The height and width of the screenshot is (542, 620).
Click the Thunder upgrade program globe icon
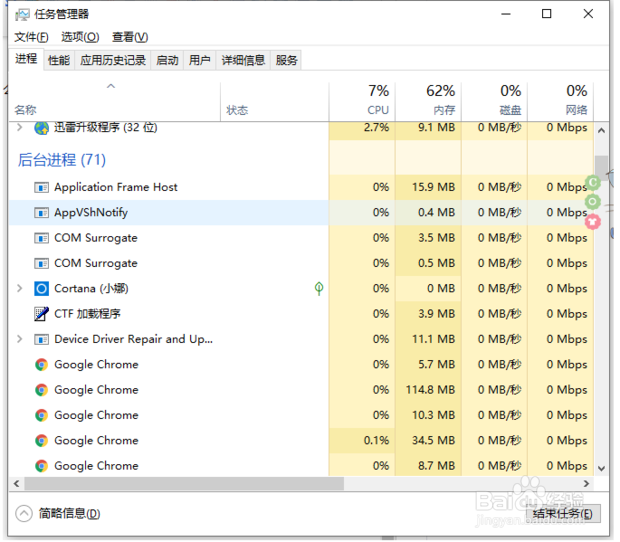coord(42,128)
